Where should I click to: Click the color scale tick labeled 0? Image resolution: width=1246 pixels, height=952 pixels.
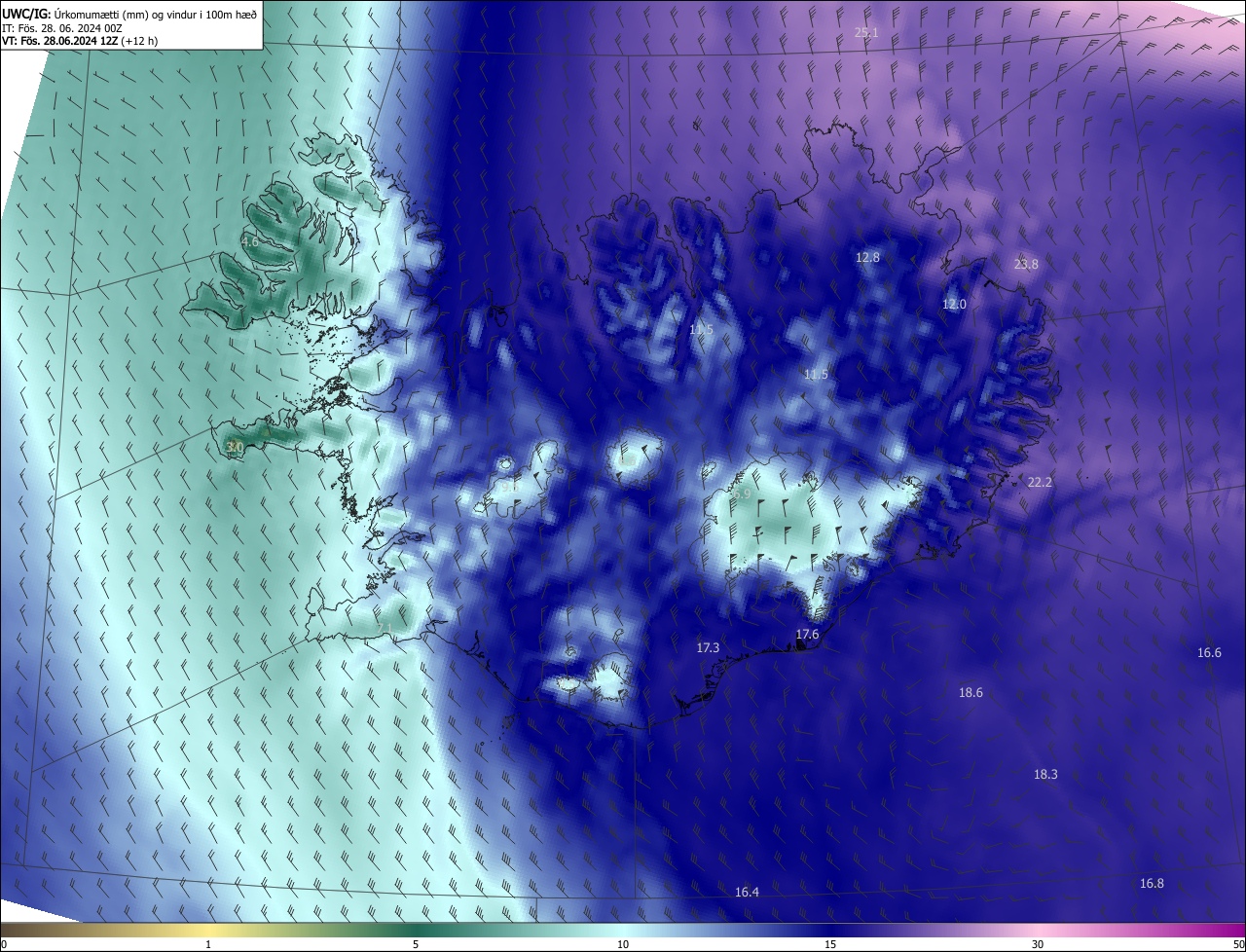[3, 945]
